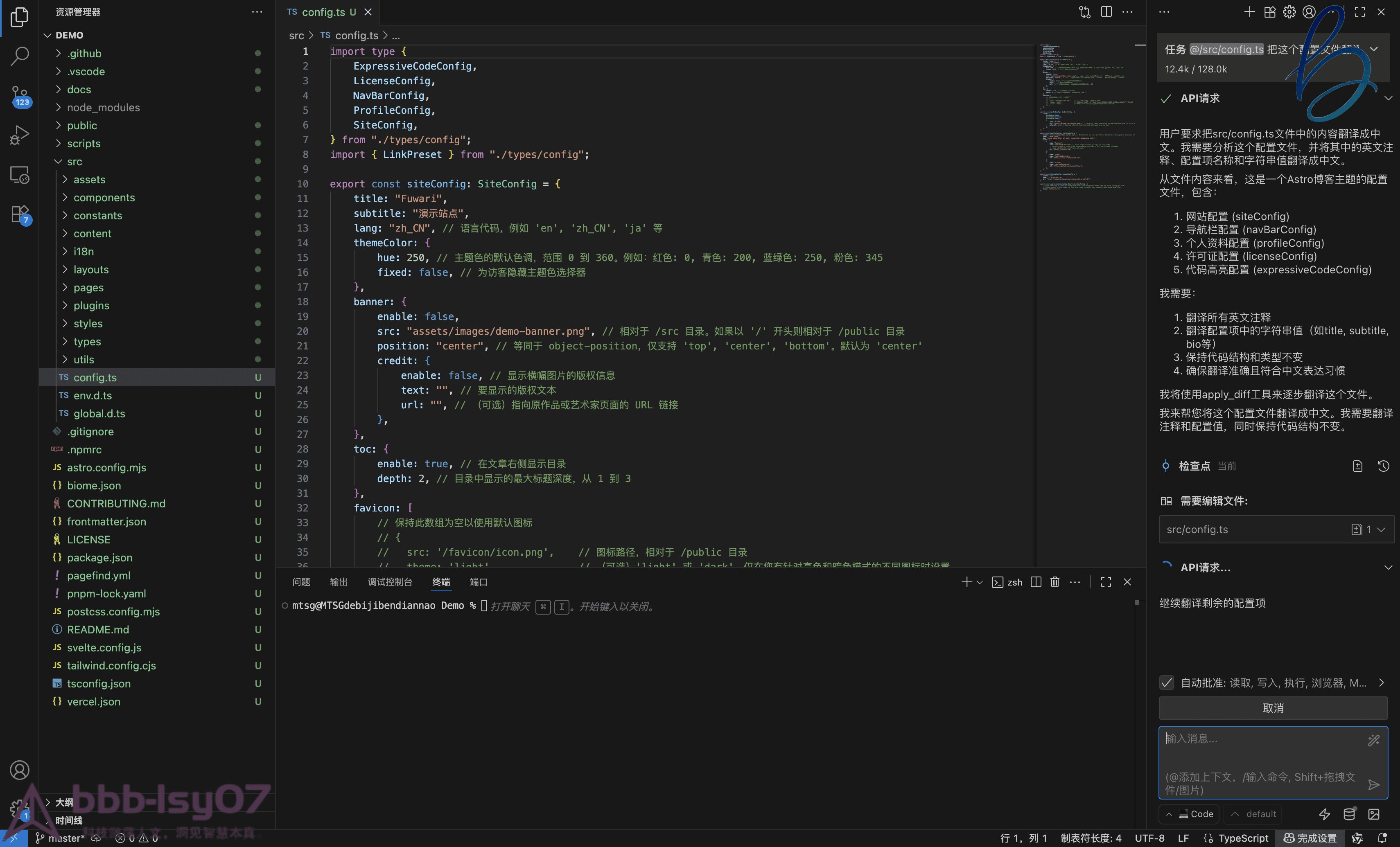Collapse the src folder
Screen dimensions: 1400x847
click(x=75, y=161)
